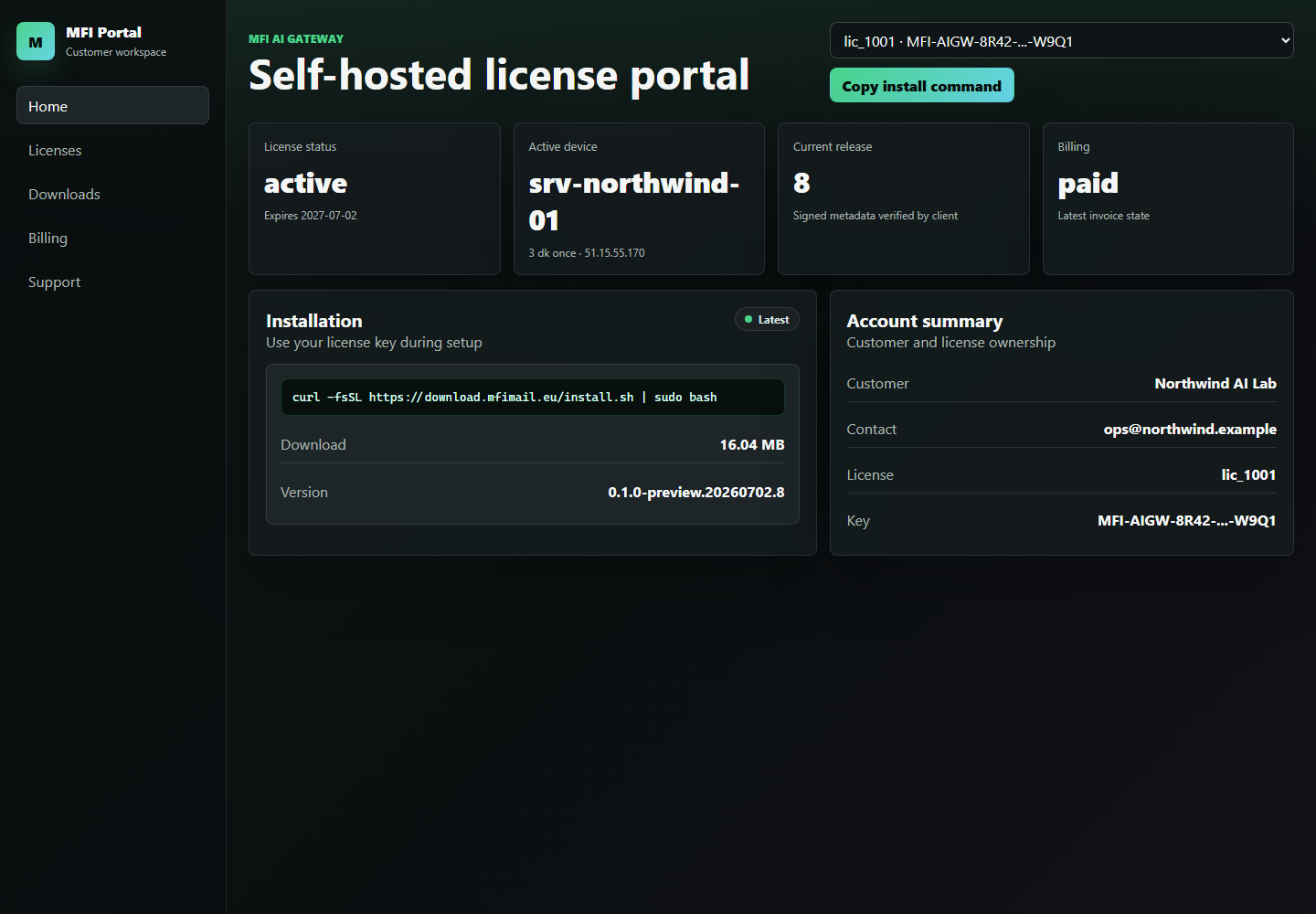Click the 3 dk once · 51.15.55.170 text

(x=587, y=253)
